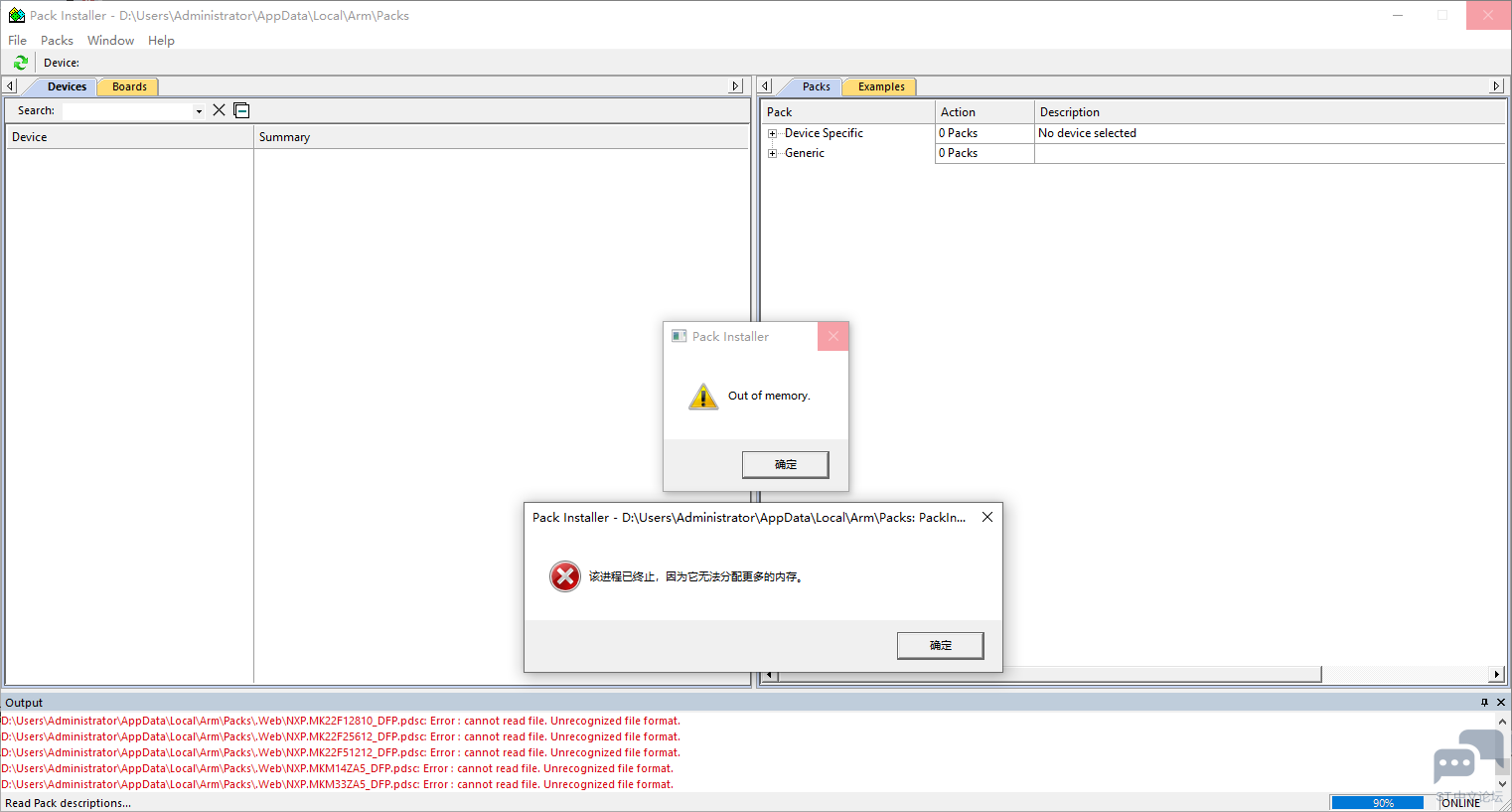Open the Window menu
This screenshot has height=812, width=1512.
tap(110, 41)
